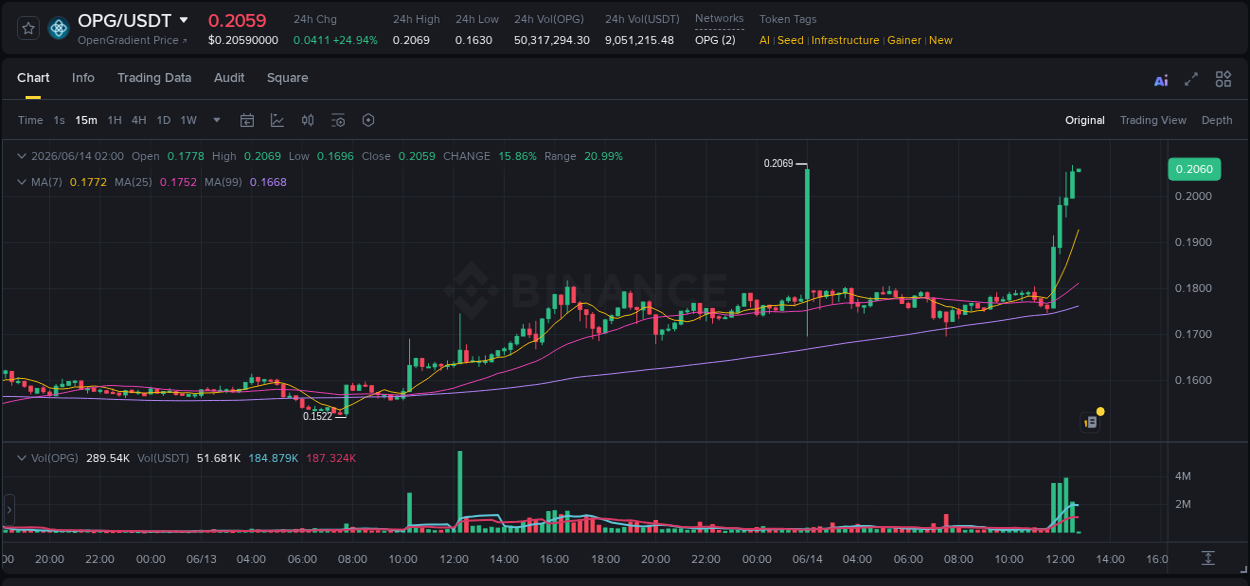Select the 15m chart interval
Viewport: 1250px width, 586px height.
[86, 120]
